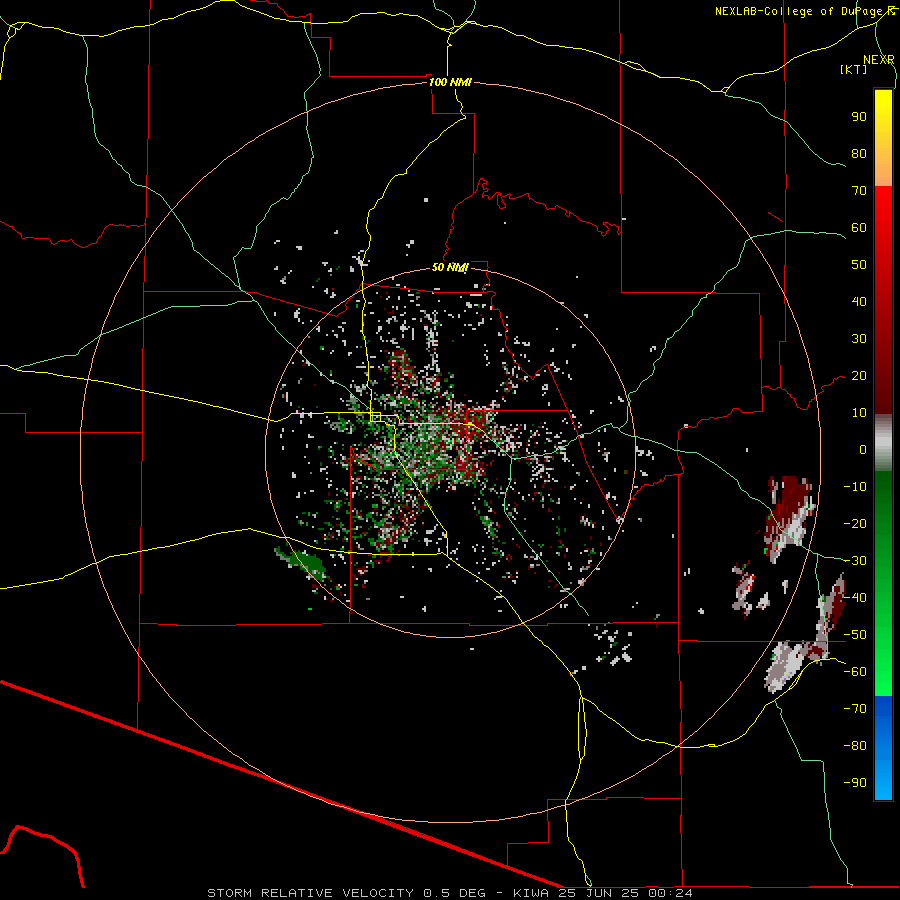Click the 00:24 timestamp in the caption
Screen dimensions: 900x900
672,893
